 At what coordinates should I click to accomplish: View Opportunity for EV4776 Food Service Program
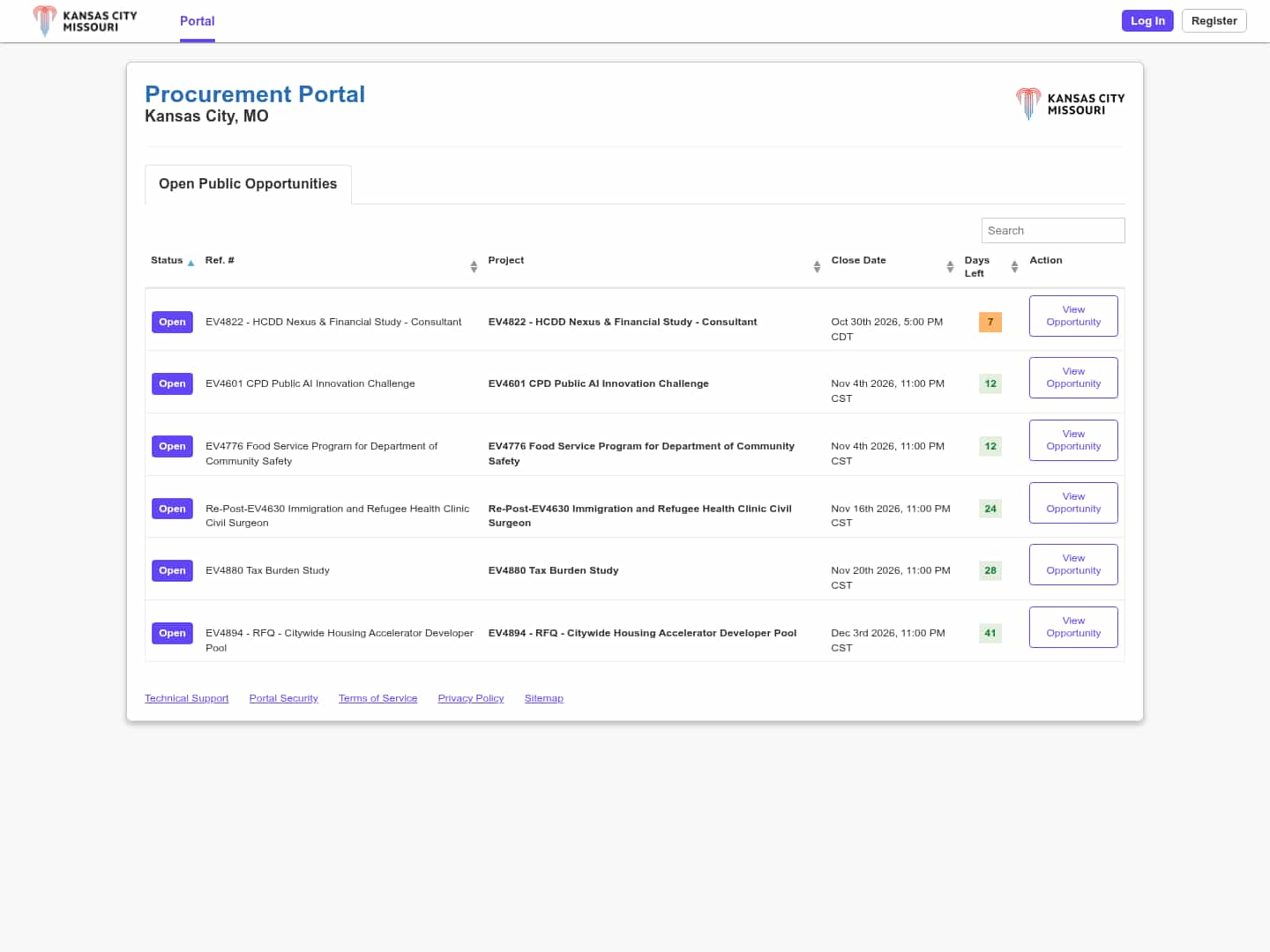pos(1073,440)
